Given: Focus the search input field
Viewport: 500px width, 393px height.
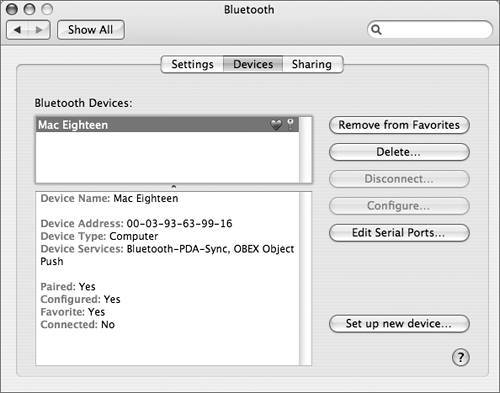Looking at the screenshot, I should tap(430, 30).
